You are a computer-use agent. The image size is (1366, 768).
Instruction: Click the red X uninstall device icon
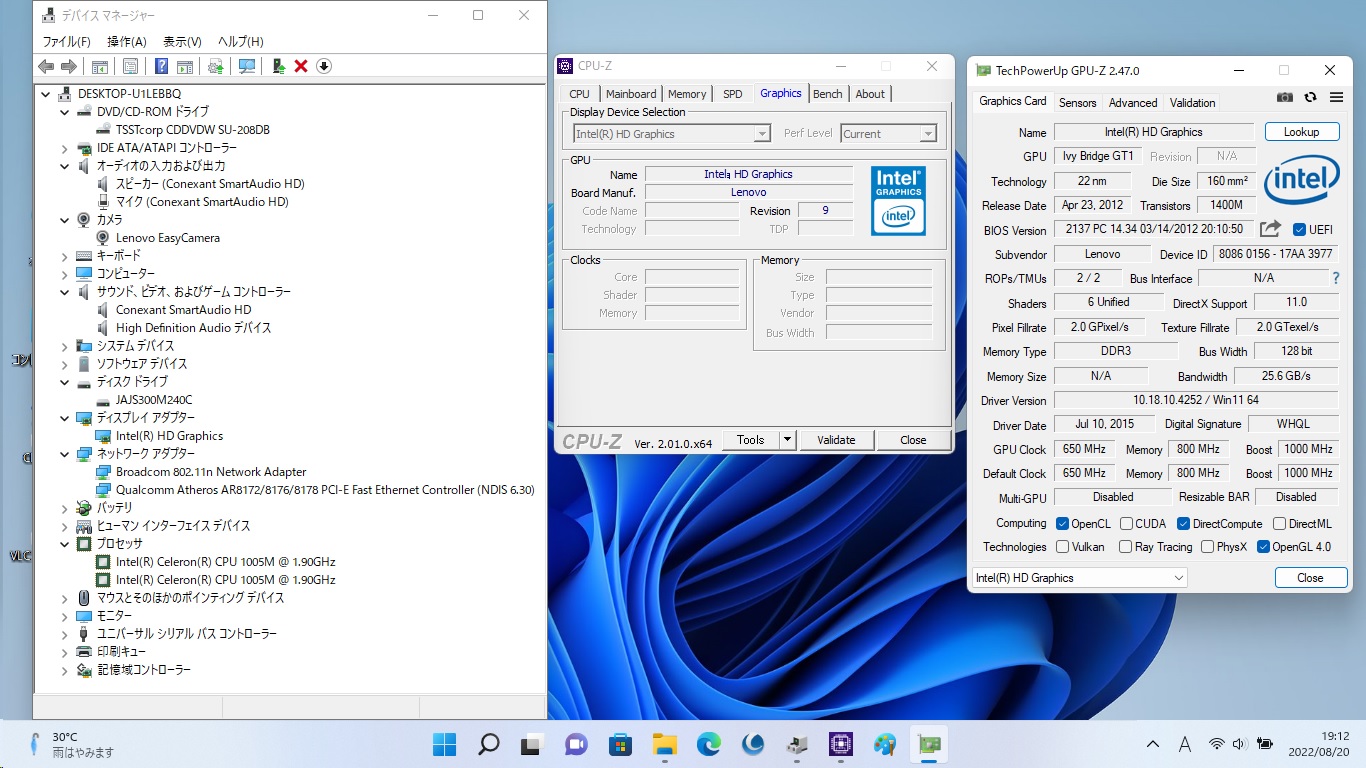pyautogui.click(x=300, y=66)
